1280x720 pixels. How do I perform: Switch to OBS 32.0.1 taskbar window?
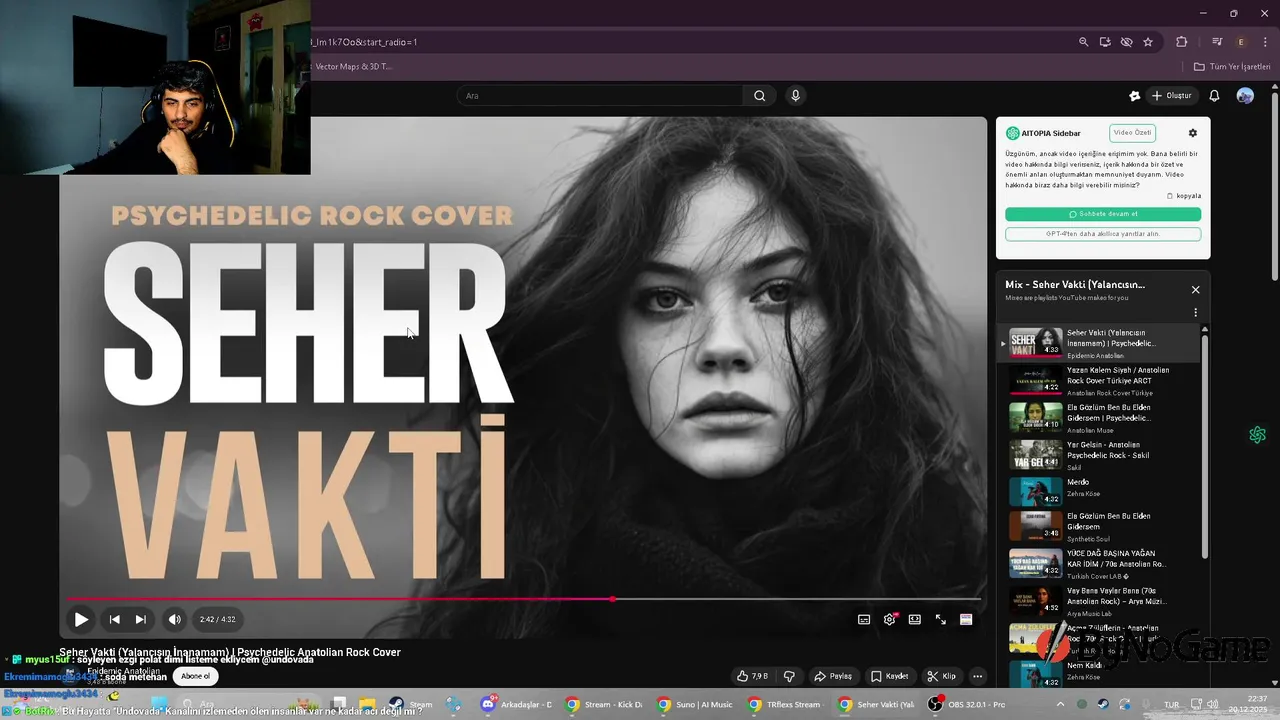pos(968,705)
